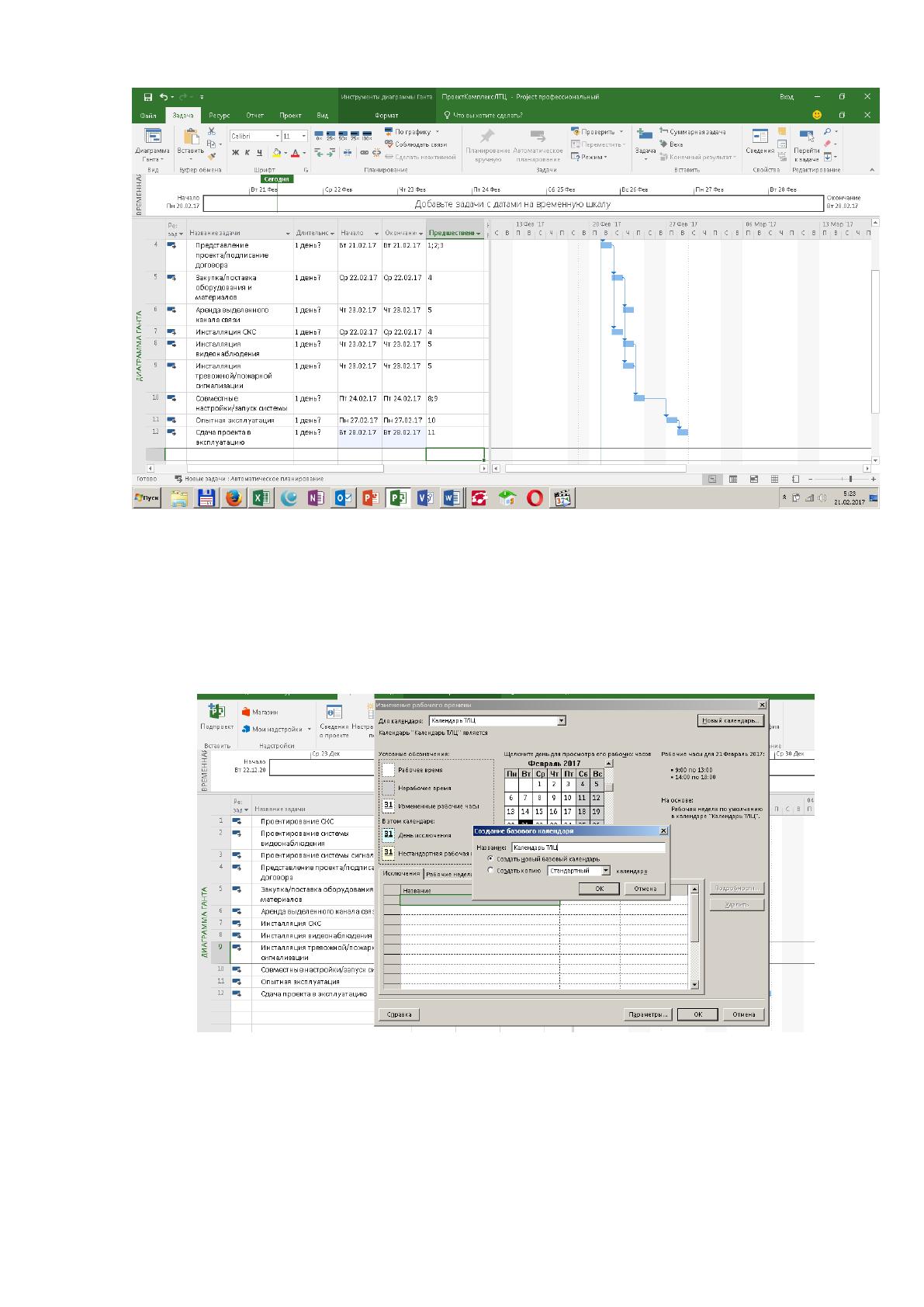Open the font name Calibri dropdown
924x1307 pixels.
(x=254, y=136)
